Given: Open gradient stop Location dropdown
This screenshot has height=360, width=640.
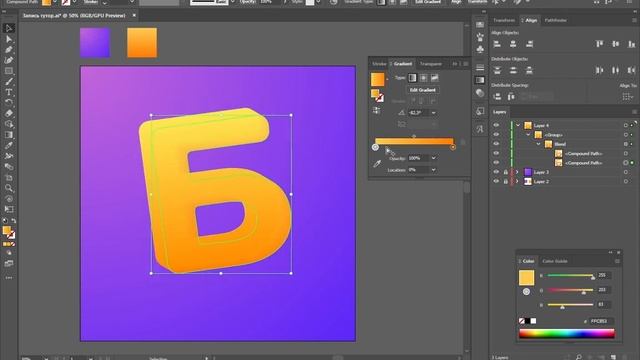Looking at the screenshot, I should [433, 170].
